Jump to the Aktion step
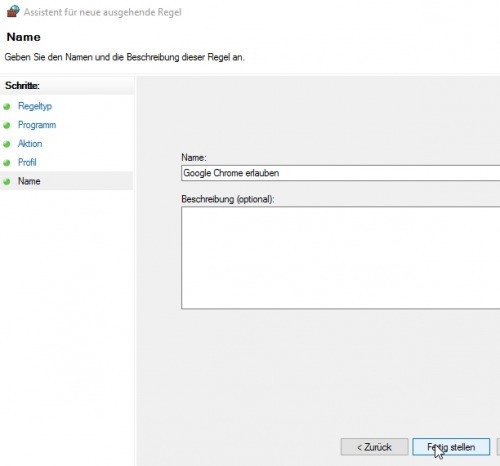Screen dimensions: 500x466 [x=30, y=144]
